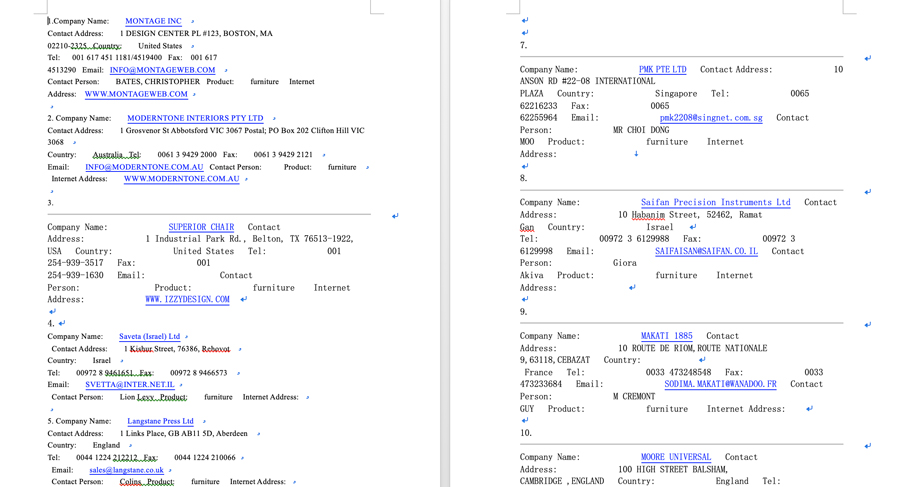
Task: Open the Langstane Press Ltd link
Action: [160, 422]
